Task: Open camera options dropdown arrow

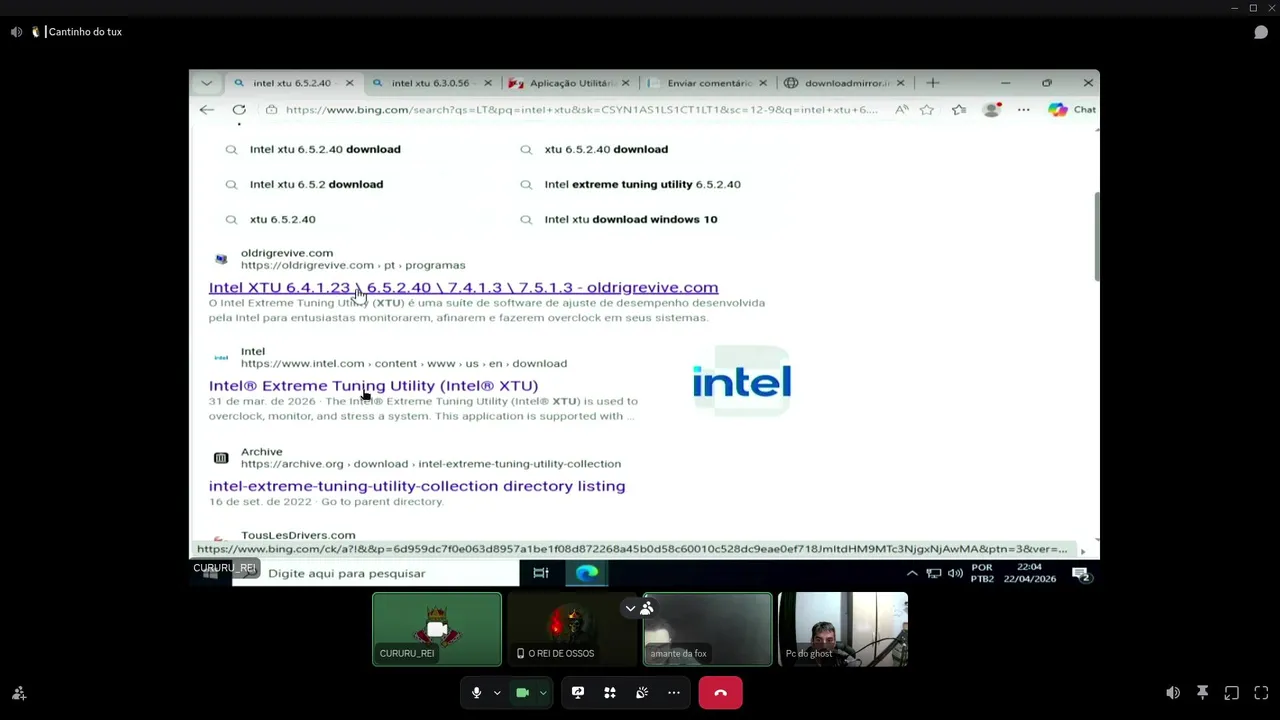Action: coord(543,693)
